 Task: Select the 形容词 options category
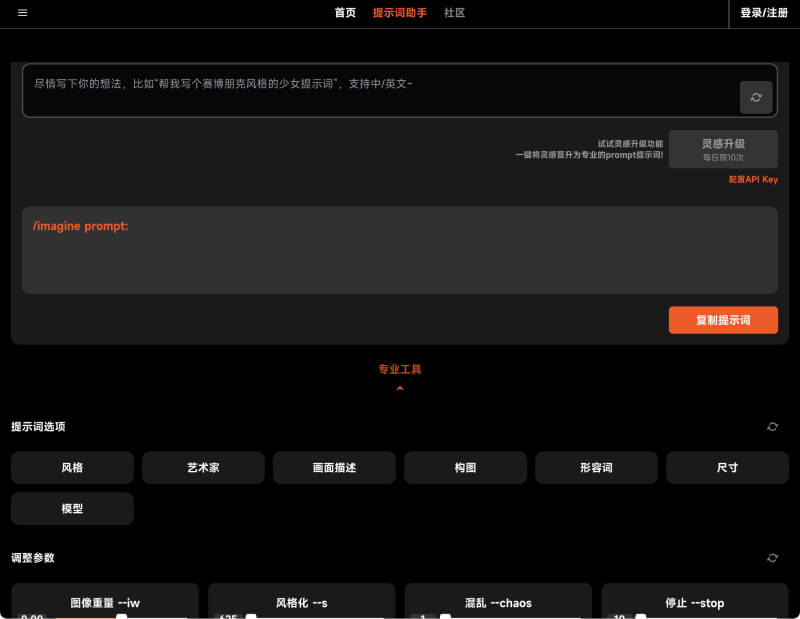point(596,468)
